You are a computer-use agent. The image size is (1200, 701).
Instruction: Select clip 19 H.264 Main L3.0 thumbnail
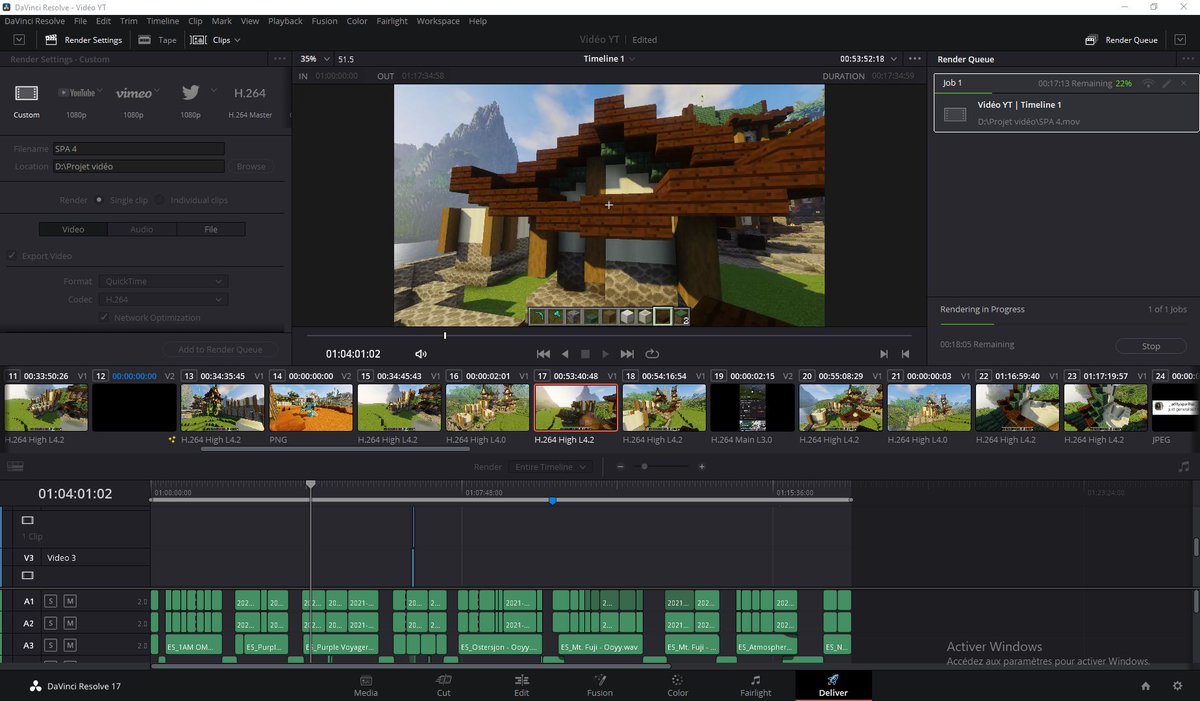752,408
